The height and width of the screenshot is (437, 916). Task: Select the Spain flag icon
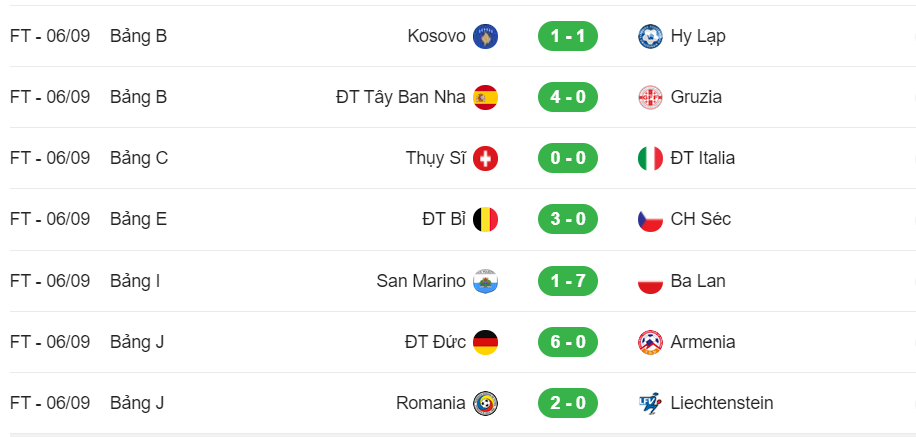click(x=485, y=97)
